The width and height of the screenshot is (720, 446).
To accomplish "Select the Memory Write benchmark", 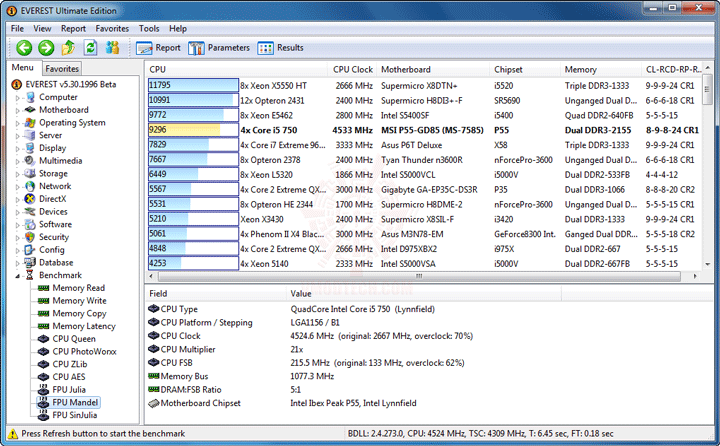I will (79, 301).
